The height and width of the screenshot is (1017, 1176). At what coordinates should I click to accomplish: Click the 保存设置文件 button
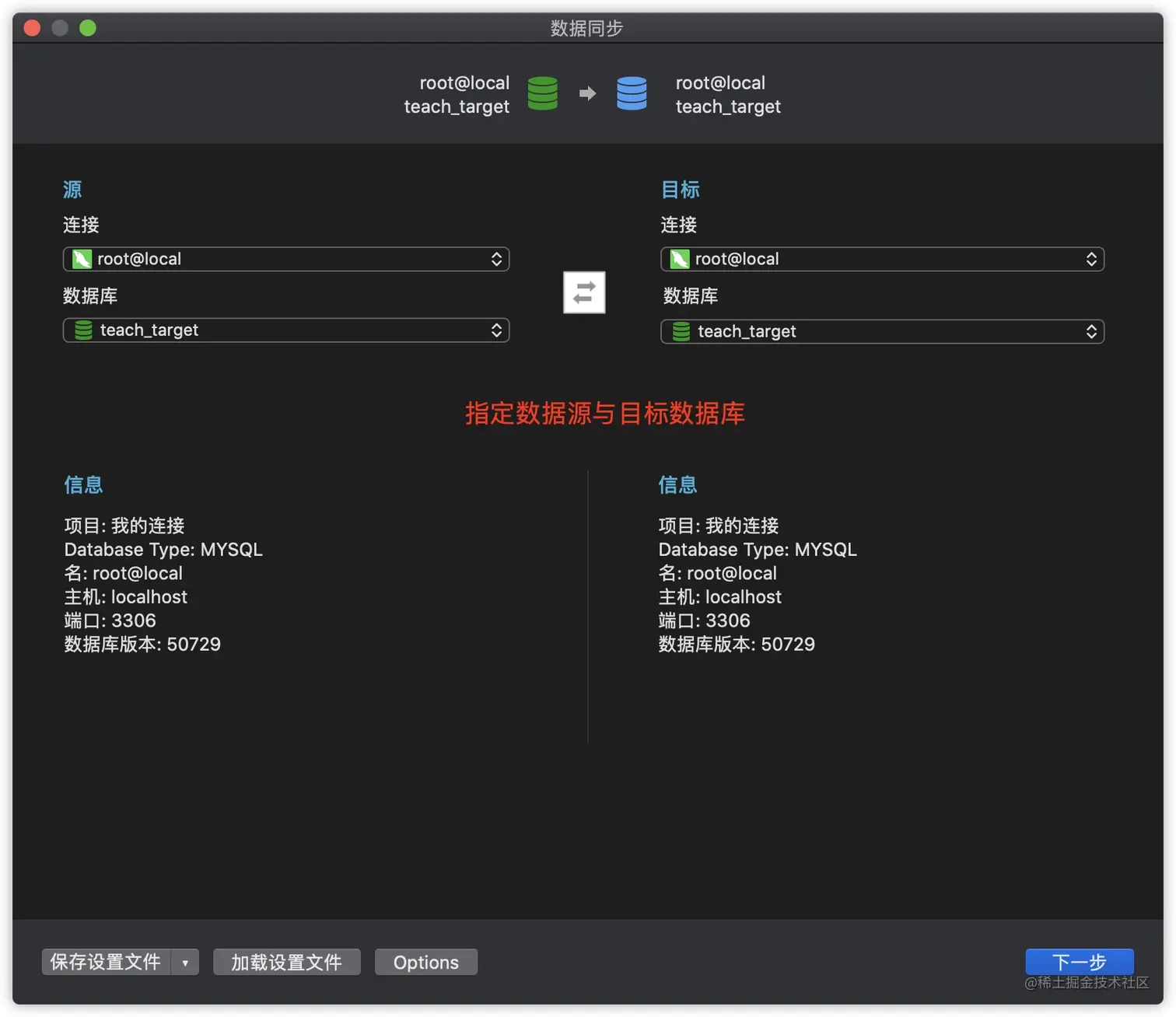[106, 963]
